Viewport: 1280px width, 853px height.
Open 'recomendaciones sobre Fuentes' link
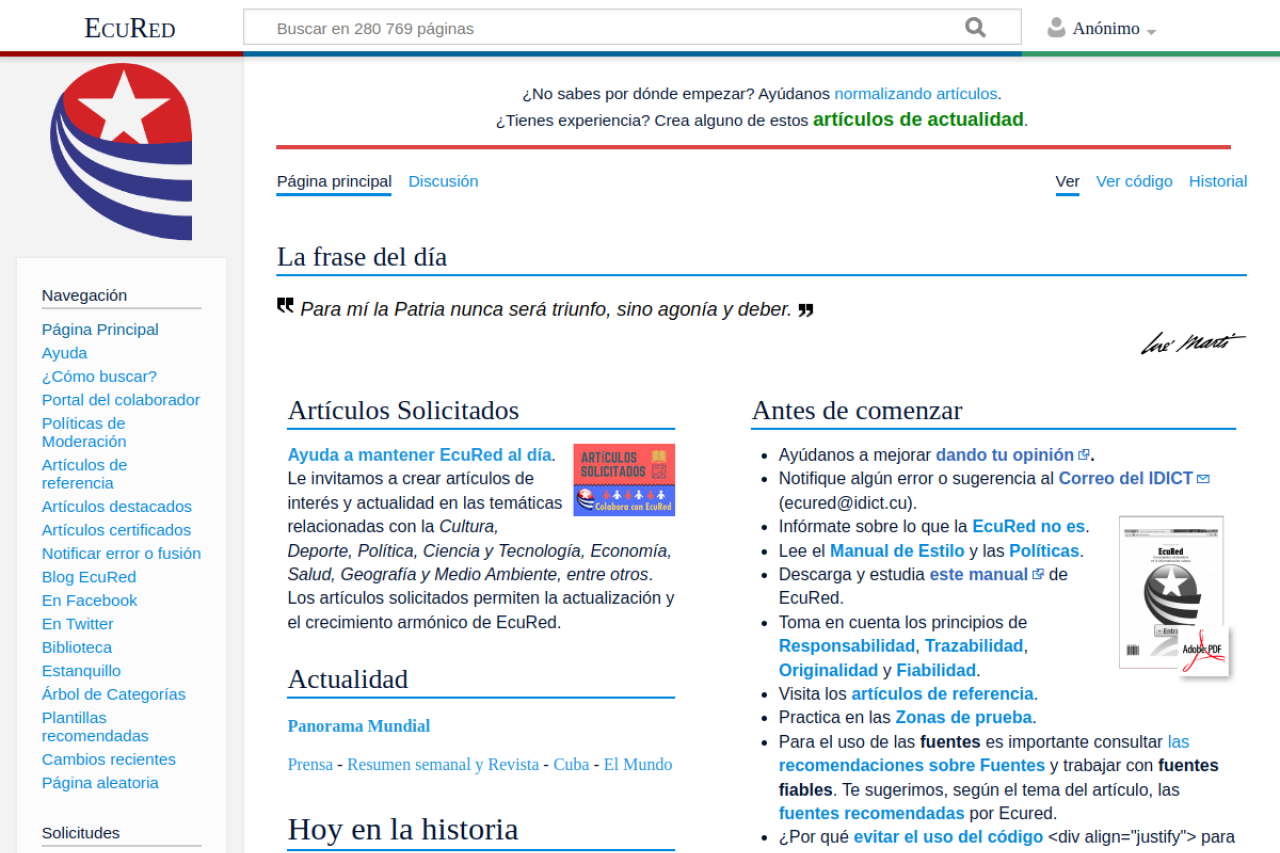pyautogui.click(x=912, y=766)
